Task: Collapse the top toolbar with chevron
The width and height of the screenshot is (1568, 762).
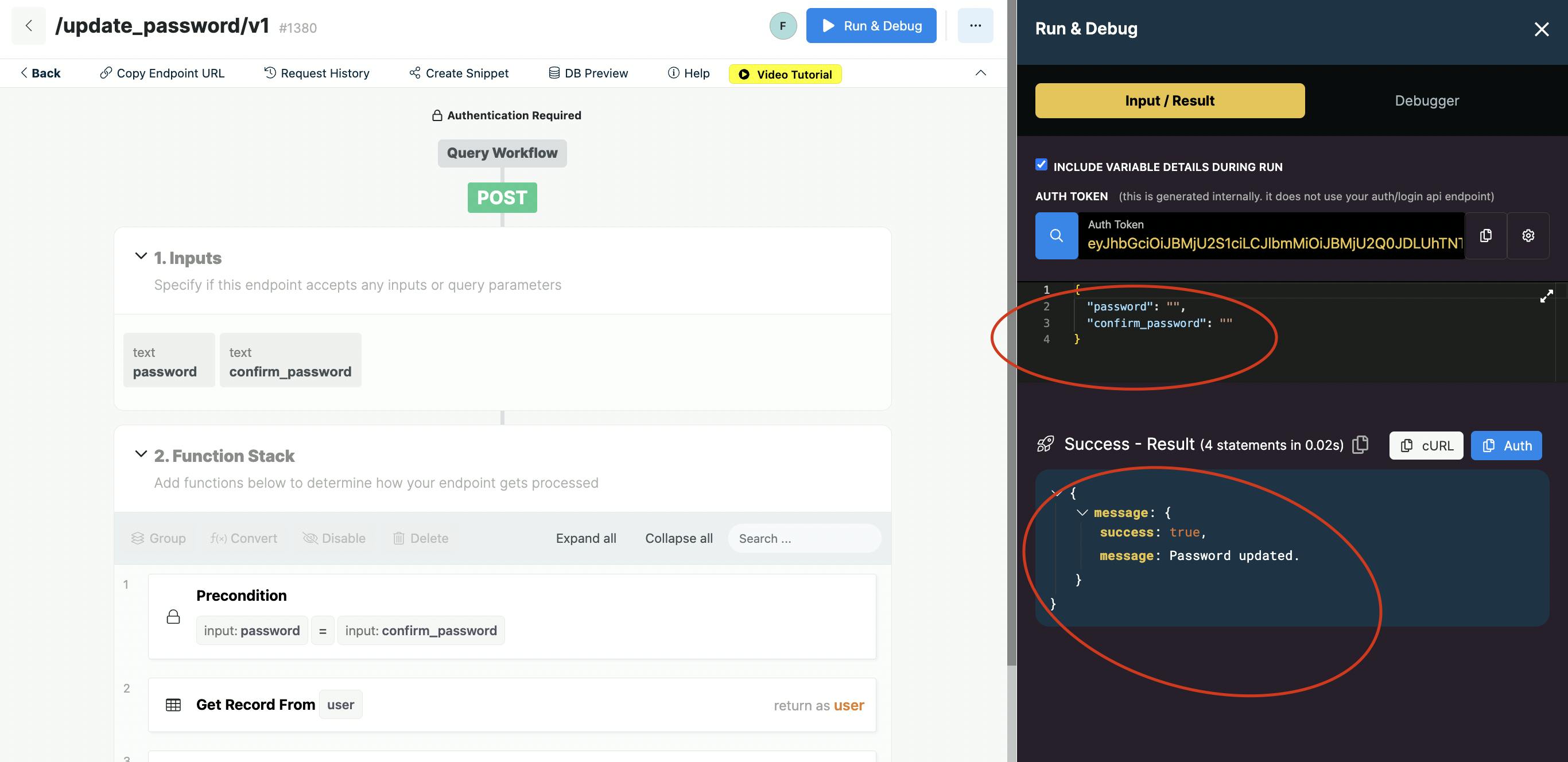Action: [980, 73]
